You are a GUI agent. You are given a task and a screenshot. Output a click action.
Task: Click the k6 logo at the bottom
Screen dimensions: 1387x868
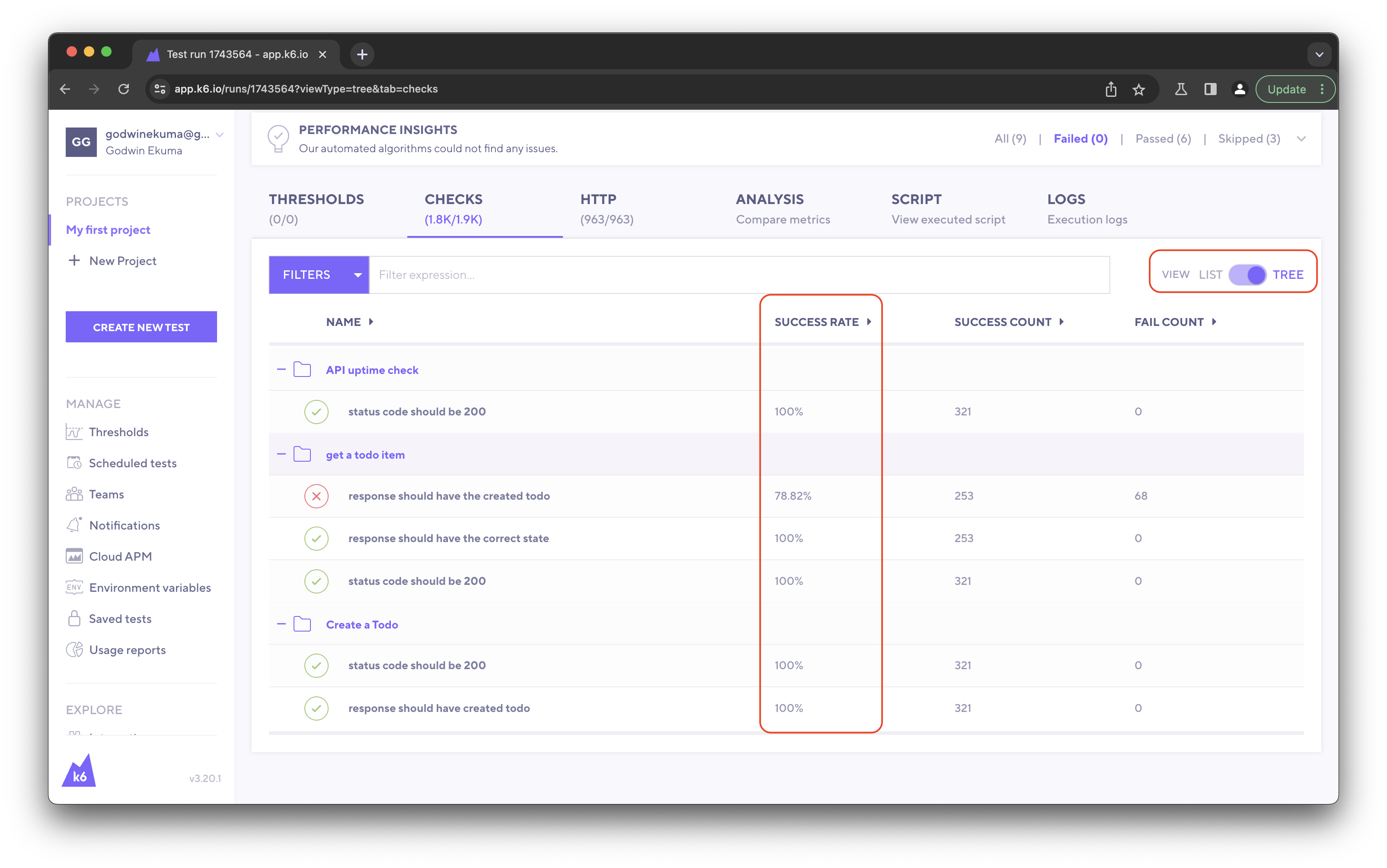(79, 771)
